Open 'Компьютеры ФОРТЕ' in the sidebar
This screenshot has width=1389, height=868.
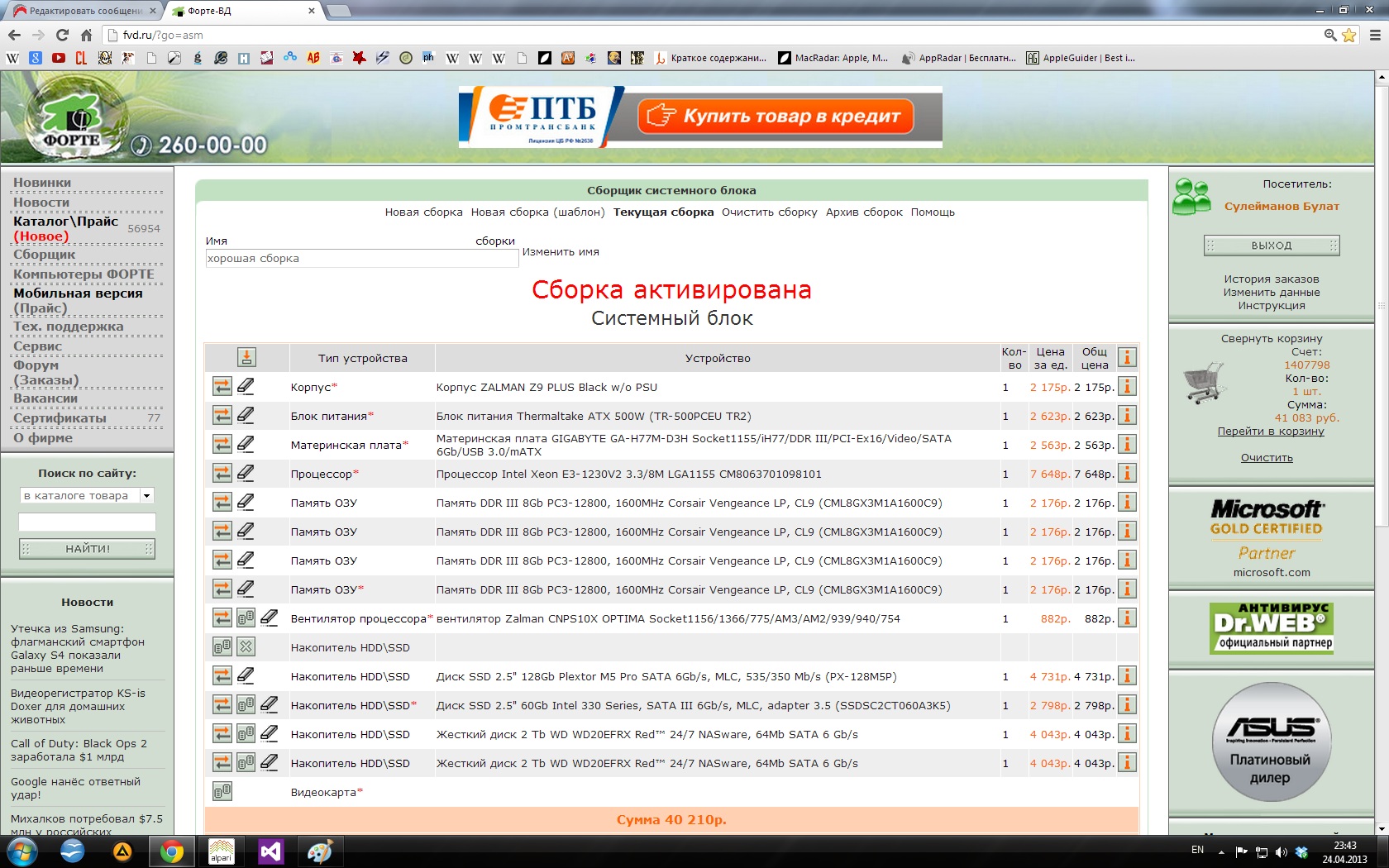click(x=84, y=274)
